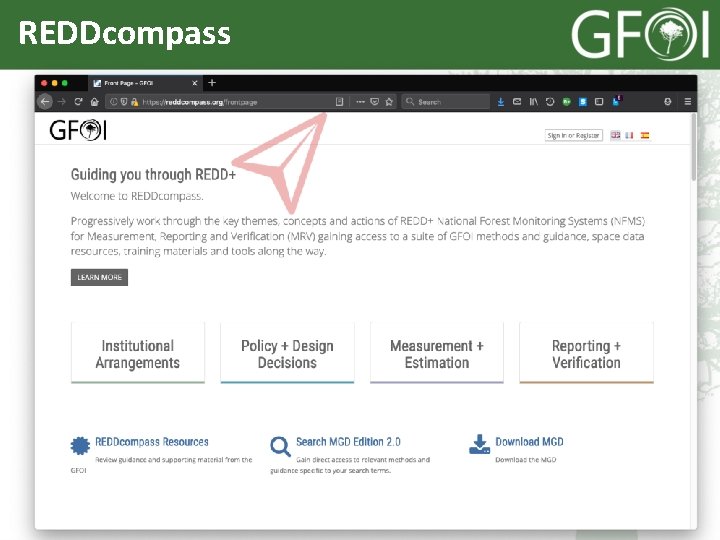720x540 pixels.
Task: Bookmark this page with the star icon
Action: coord(389,102)
